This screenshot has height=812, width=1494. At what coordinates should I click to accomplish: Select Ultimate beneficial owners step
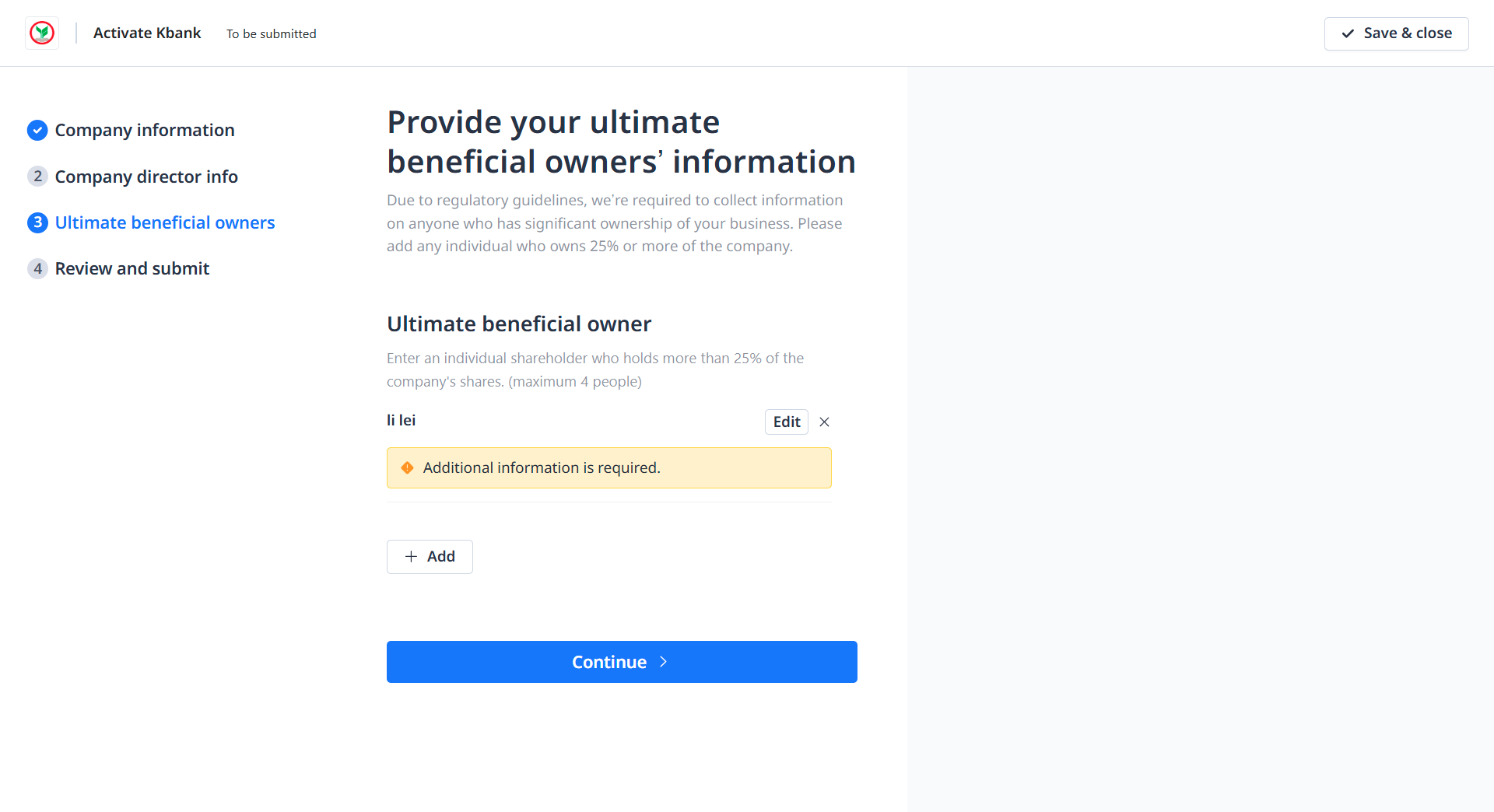point(164,222)
